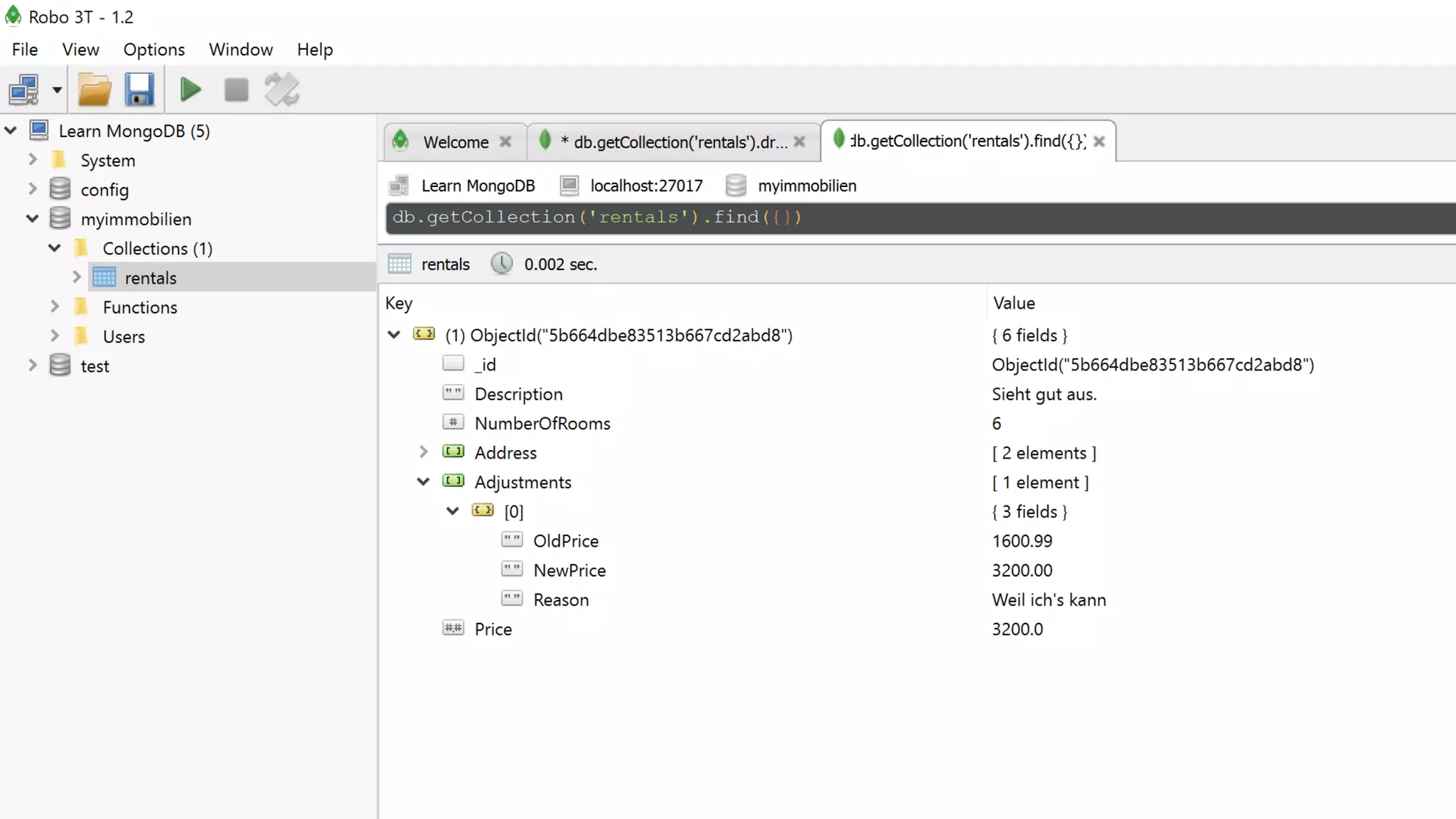Expand the Address array field

click(424, 452)
